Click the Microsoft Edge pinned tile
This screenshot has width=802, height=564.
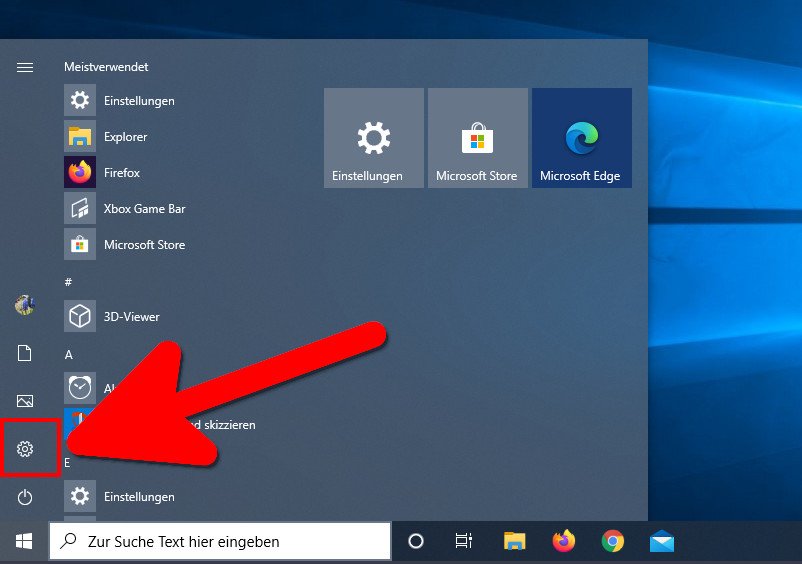pos(582,138)
